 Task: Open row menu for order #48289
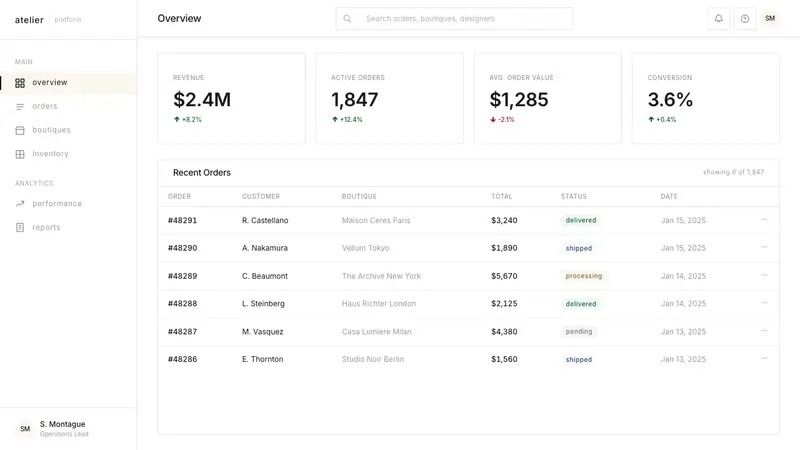(x=764, y=275)
